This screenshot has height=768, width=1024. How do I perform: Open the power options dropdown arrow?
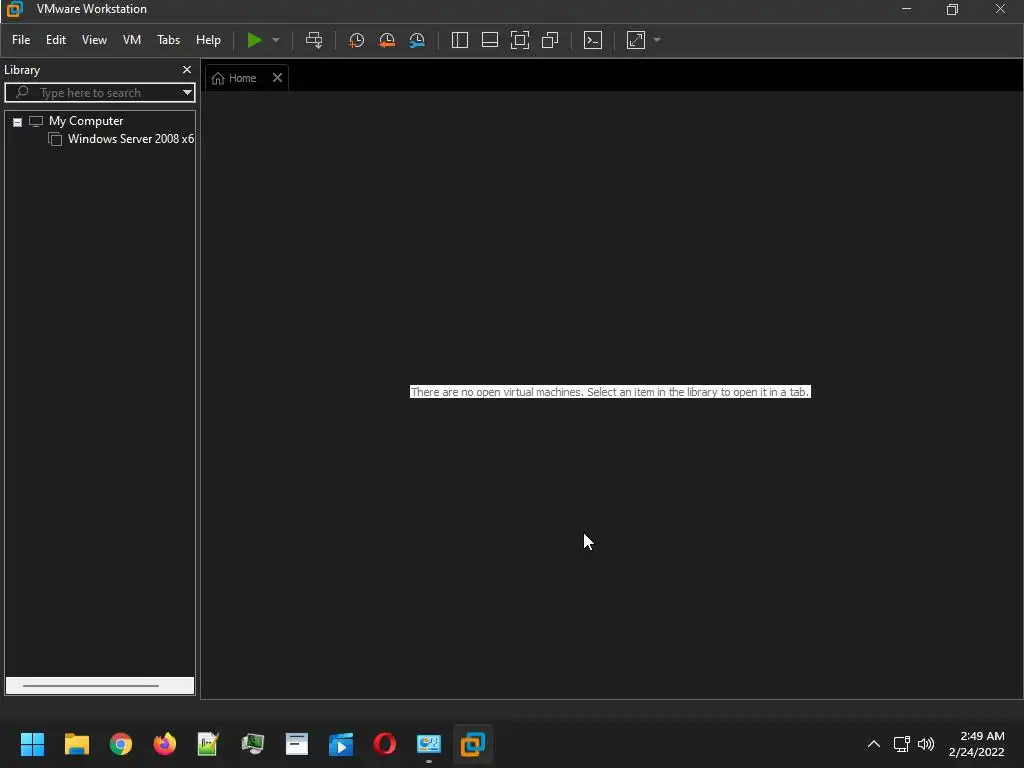[x=276, y=40]
